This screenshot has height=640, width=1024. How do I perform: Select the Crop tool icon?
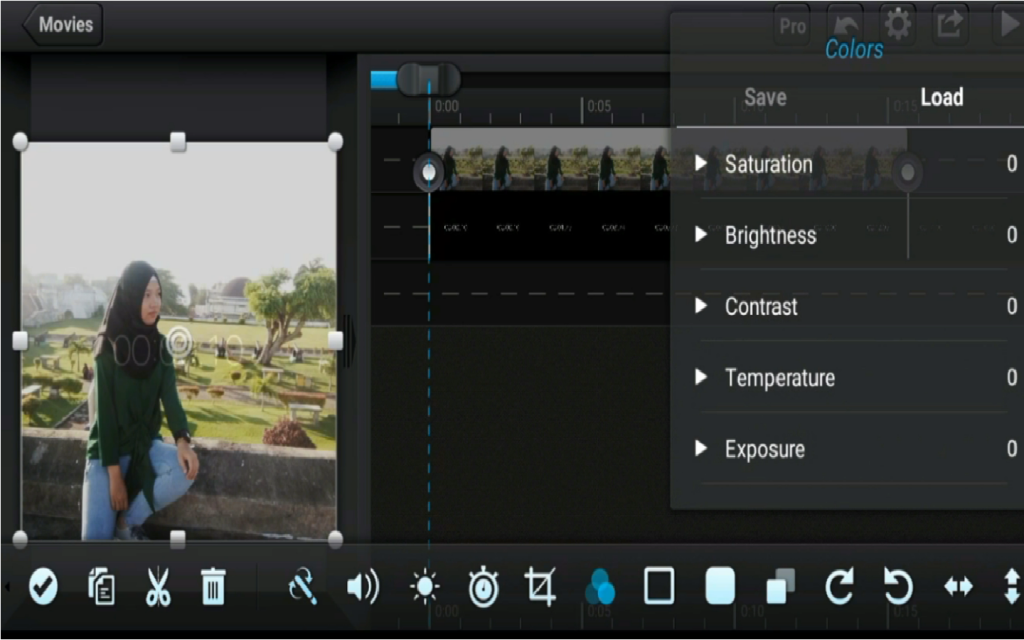coord(541,586)
